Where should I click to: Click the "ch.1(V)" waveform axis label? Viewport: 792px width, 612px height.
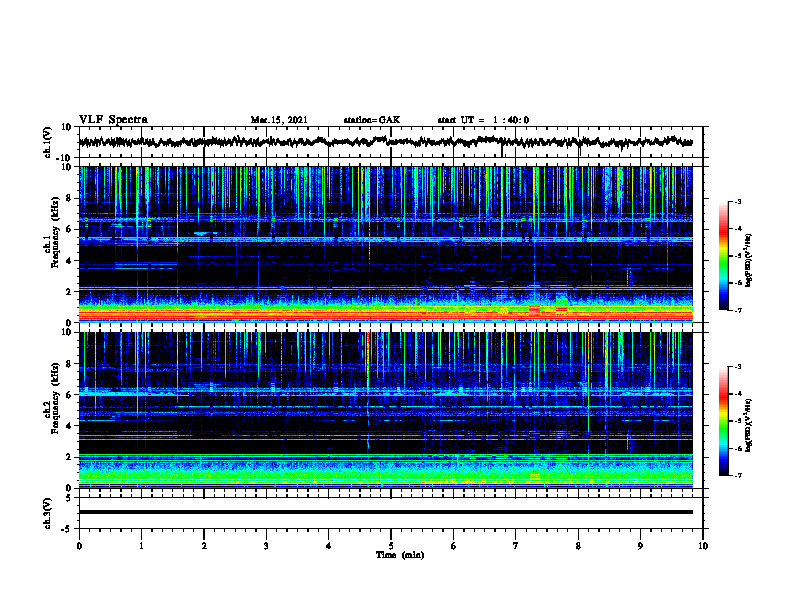click(x=48, y=142)
